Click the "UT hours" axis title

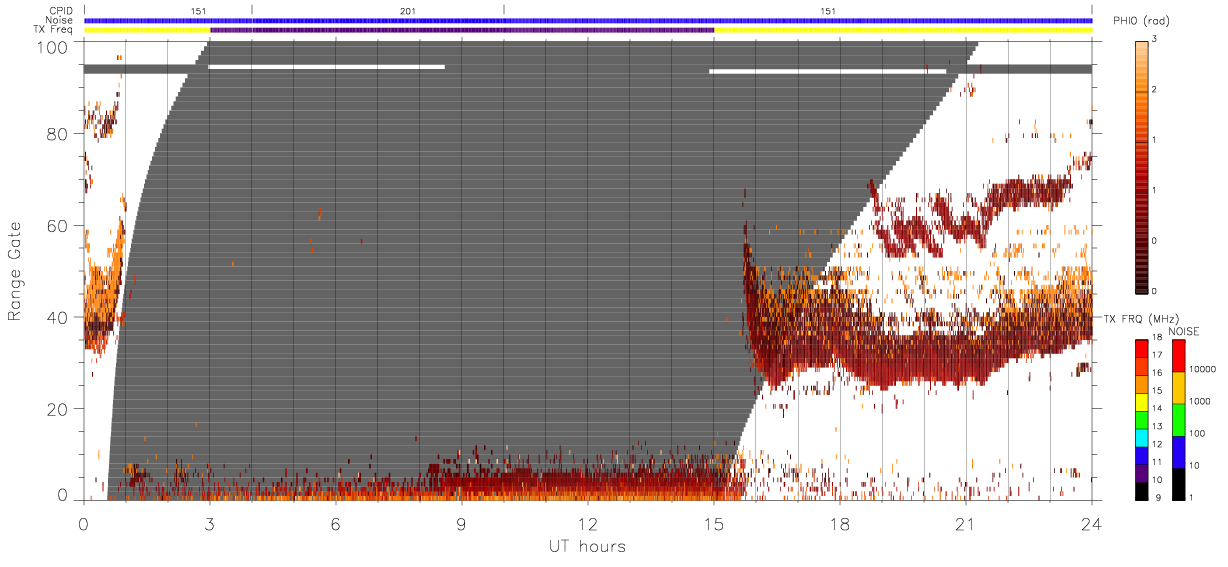586,546
